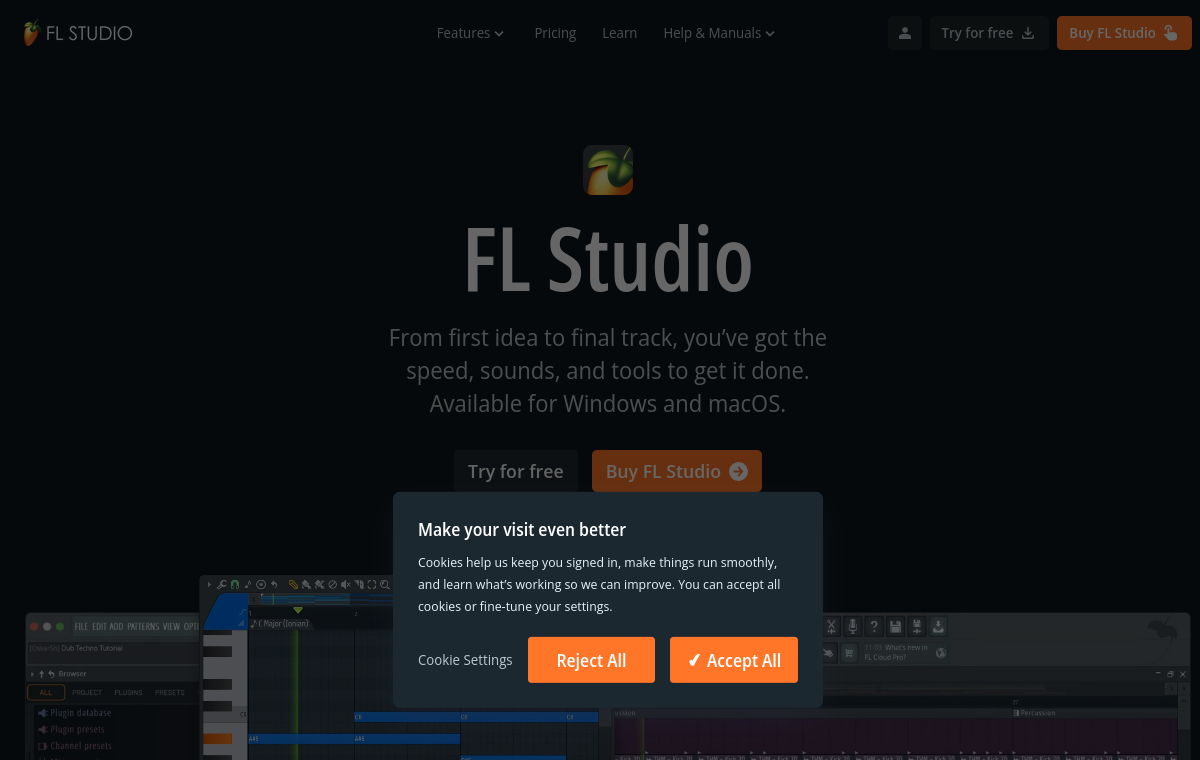Open Cookie Settings link
The height and width of the screenshot is (760, 1200).
click(x=465, y=660)
